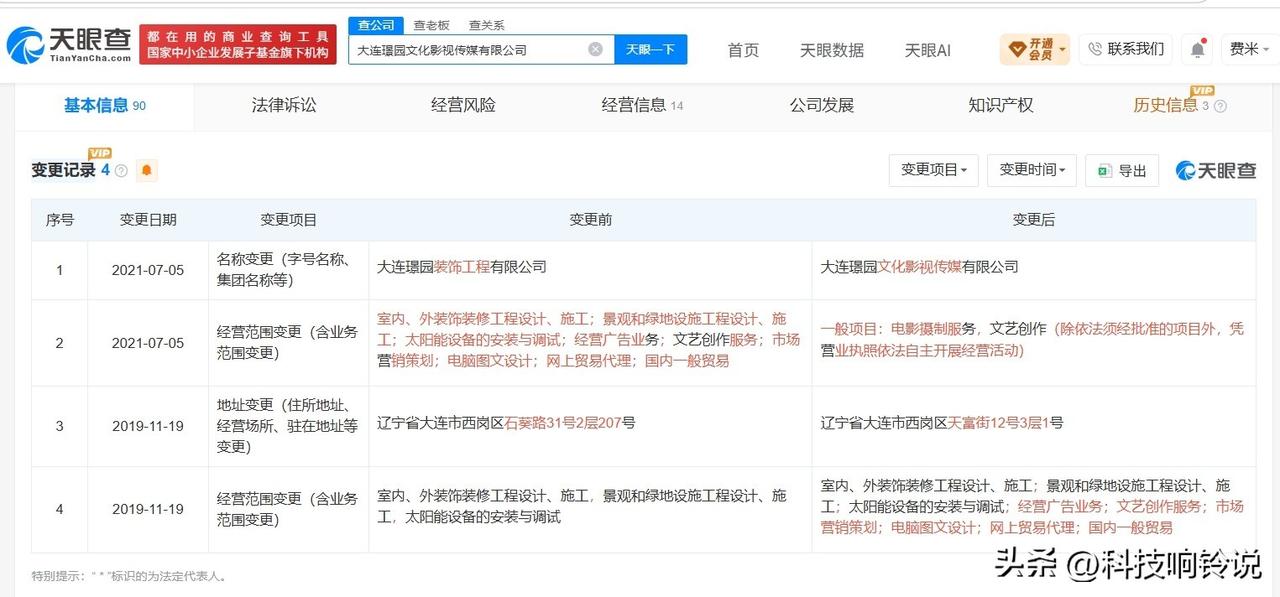Open notifications bell icon in header
Viewport: 1280px width, 597px height.
1197,49
